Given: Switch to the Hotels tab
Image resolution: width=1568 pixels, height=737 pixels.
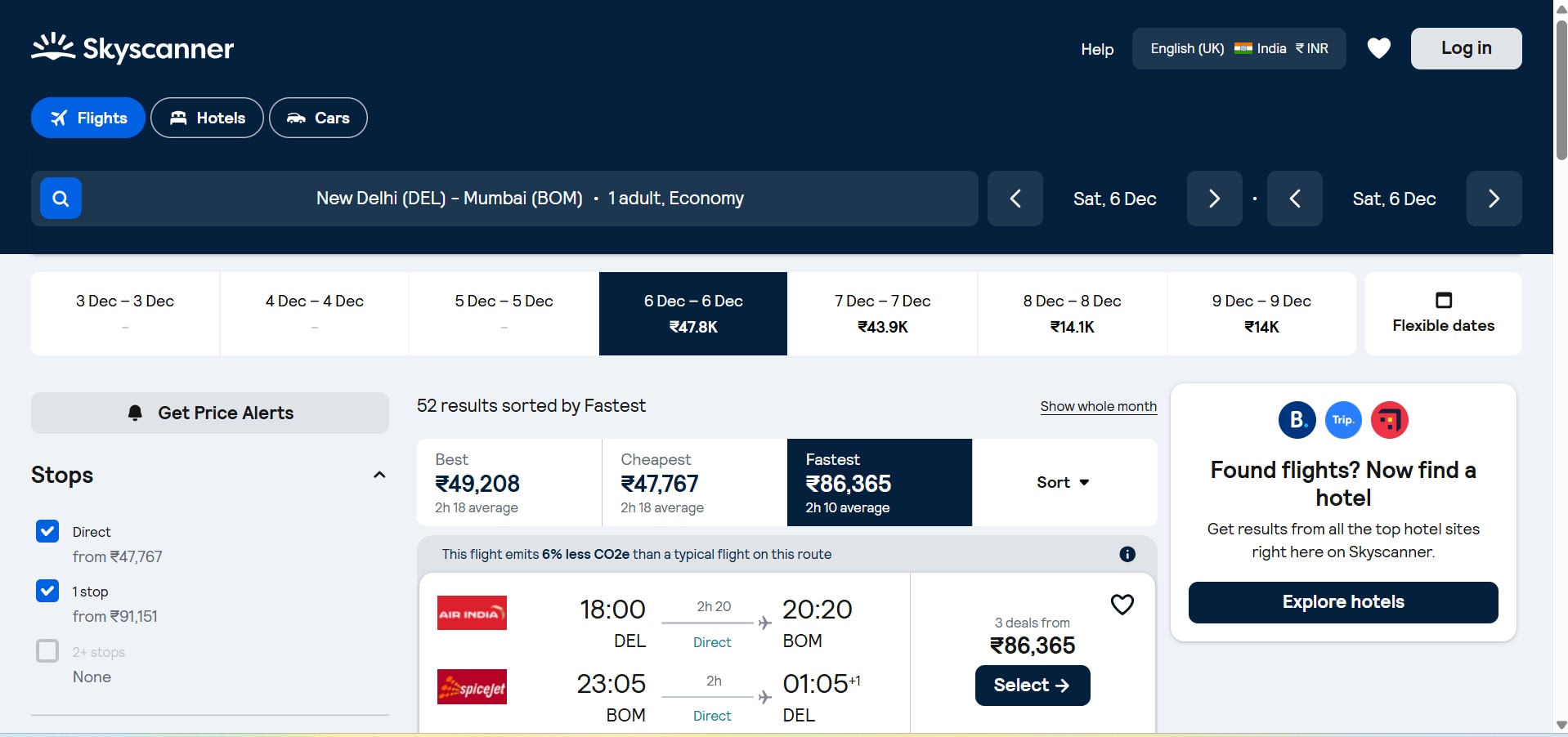Looking at the screenshot, I should pyautogui.click(x=207, y=118).
